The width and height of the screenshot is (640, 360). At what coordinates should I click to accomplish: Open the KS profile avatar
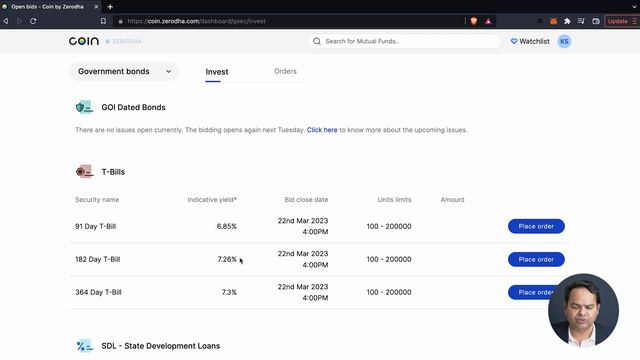[x=564, y=41]
